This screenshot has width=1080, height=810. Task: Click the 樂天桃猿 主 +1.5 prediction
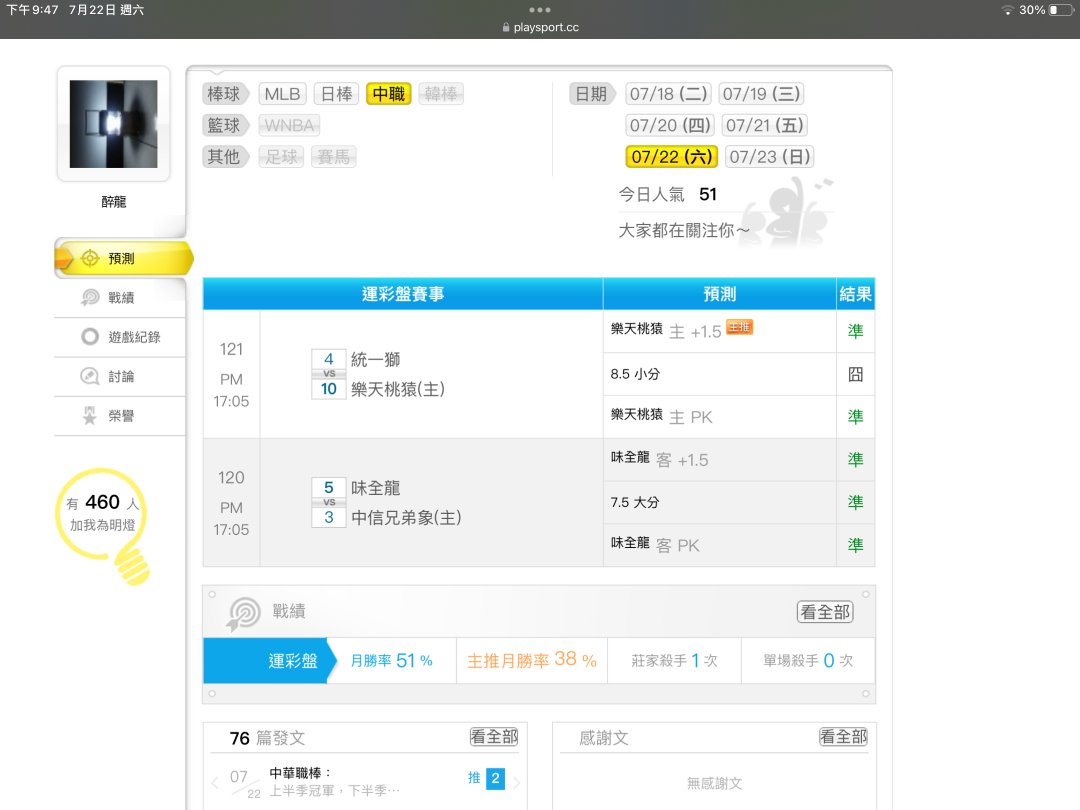click(x=666, y=331)
